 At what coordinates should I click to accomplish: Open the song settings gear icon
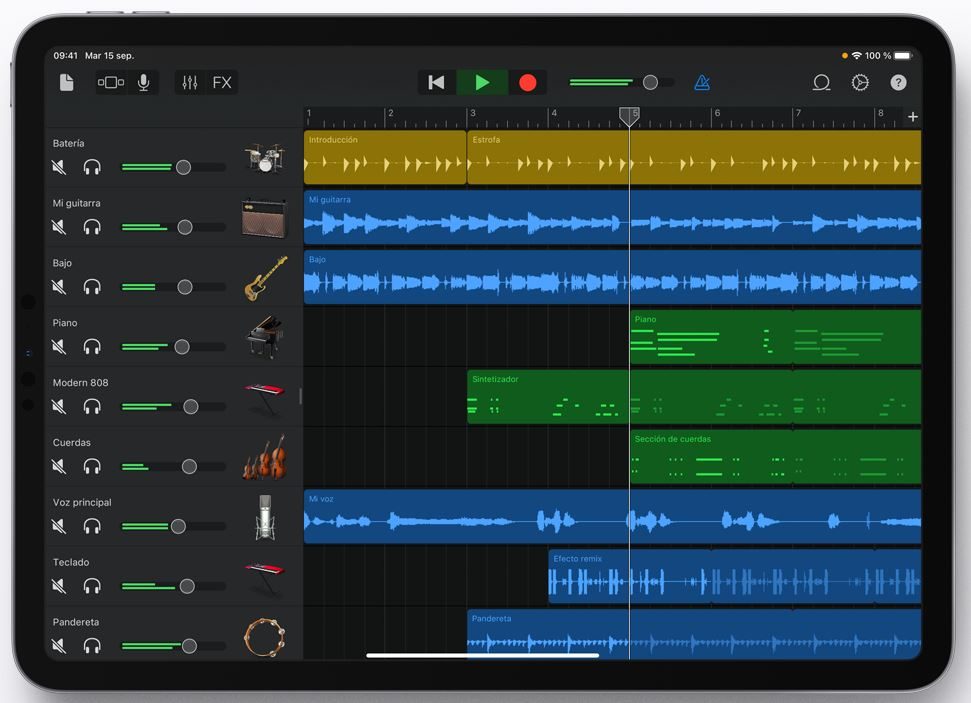click(x=858, y=83)
